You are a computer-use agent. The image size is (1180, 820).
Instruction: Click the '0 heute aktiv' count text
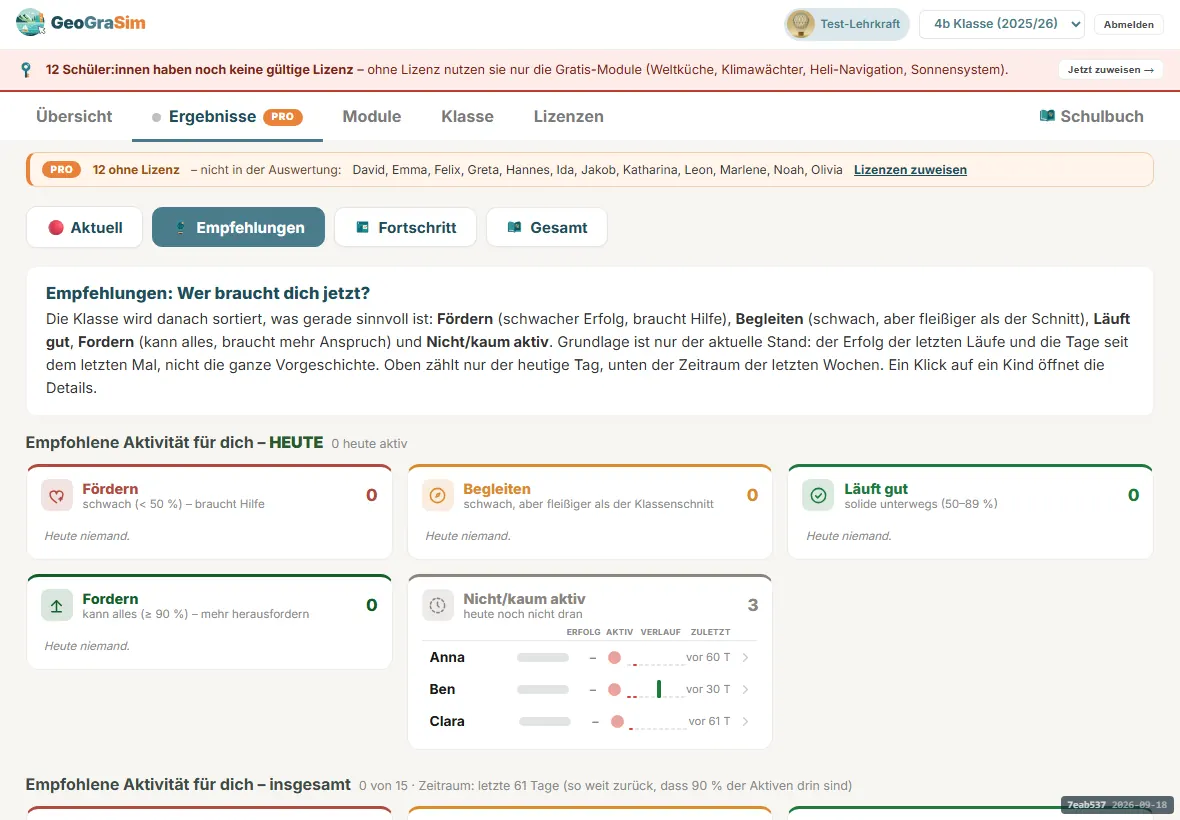[x=370, y=444]
